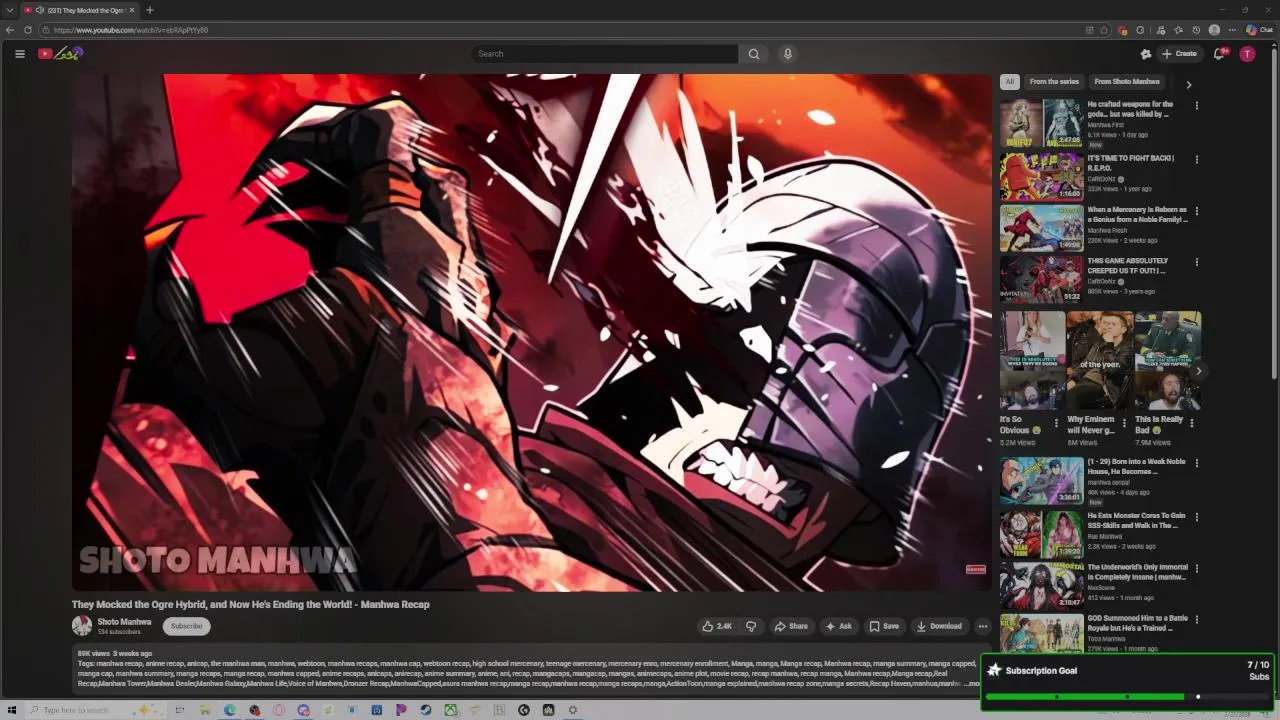Viewport: 1280px width, 720px height.
Task: Like the video with thumbs up
Action: coord(717,626)
